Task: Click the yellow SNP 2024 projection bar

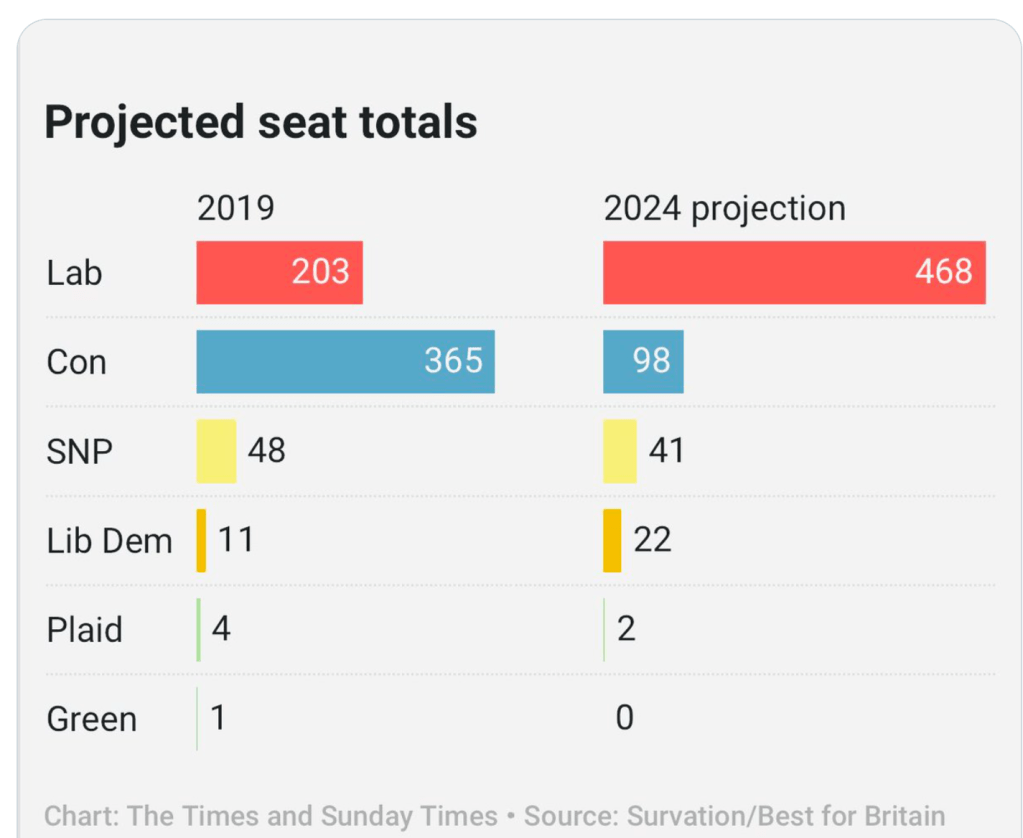Action: coord(619,451)
